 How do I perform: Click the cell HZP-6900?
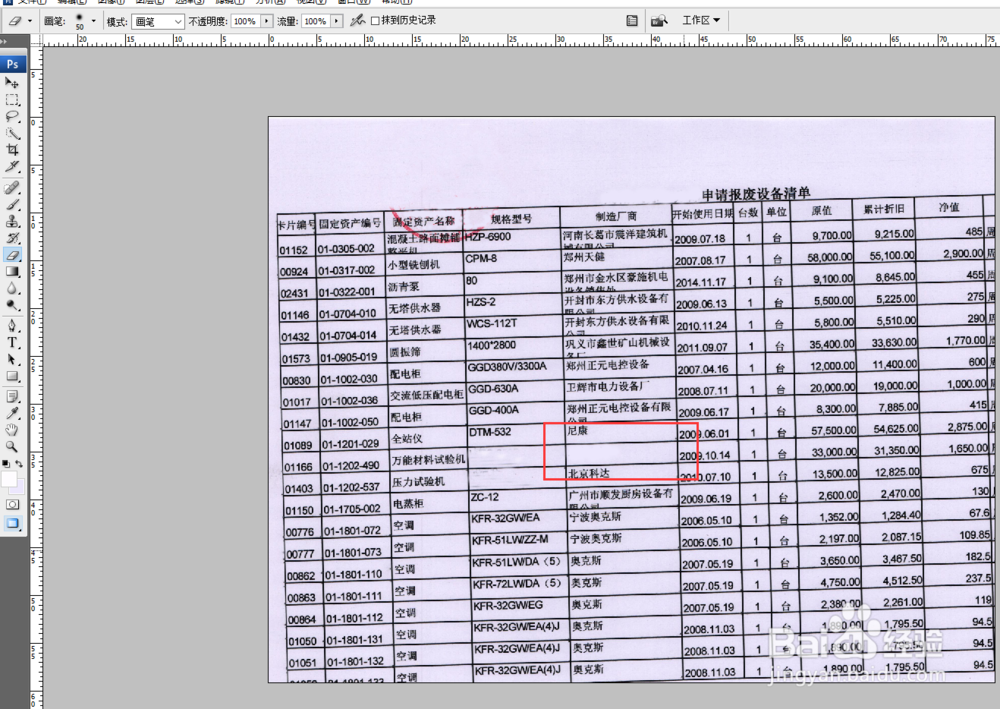point(488,237)
